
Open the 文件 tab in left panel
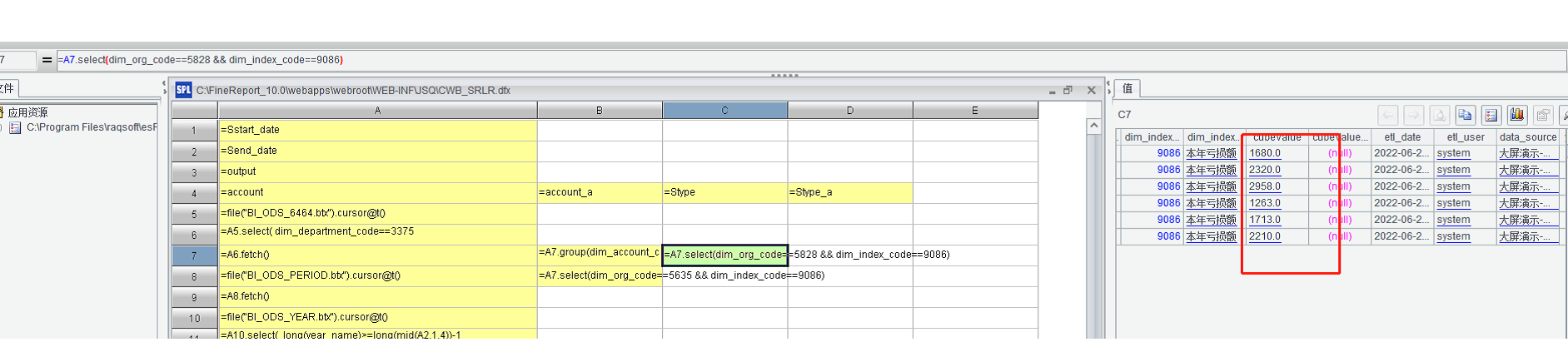pos(7,88)
